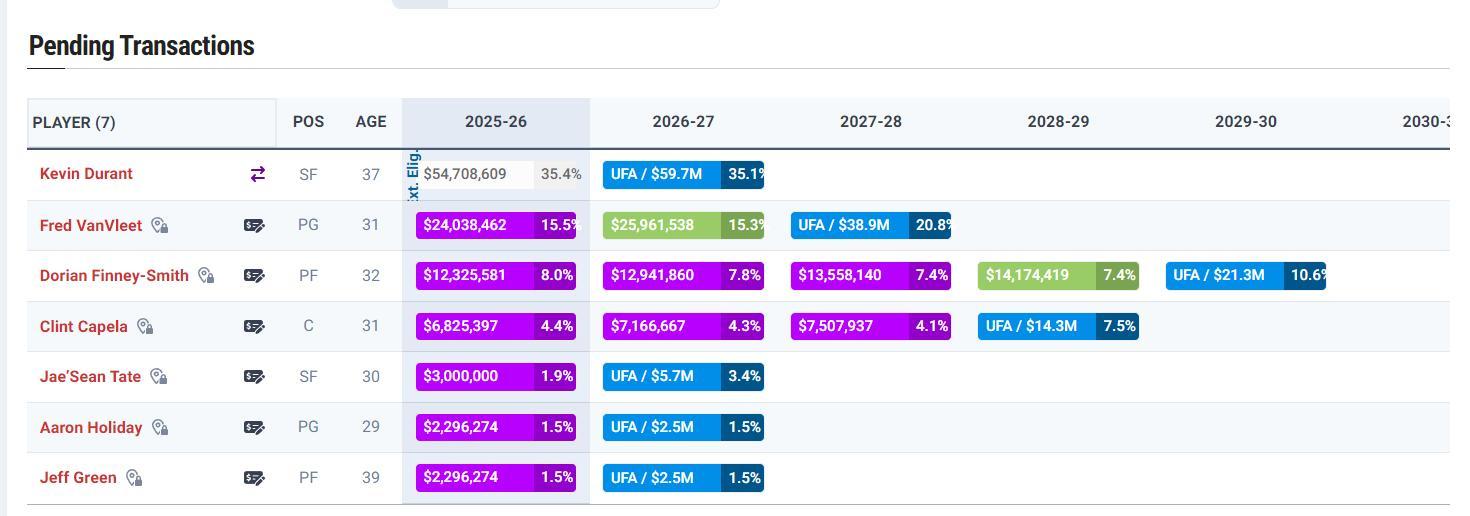The image size is (1470, 516).
Task: Open Kevin Durant's player page
Action: [x=86, y=174]
